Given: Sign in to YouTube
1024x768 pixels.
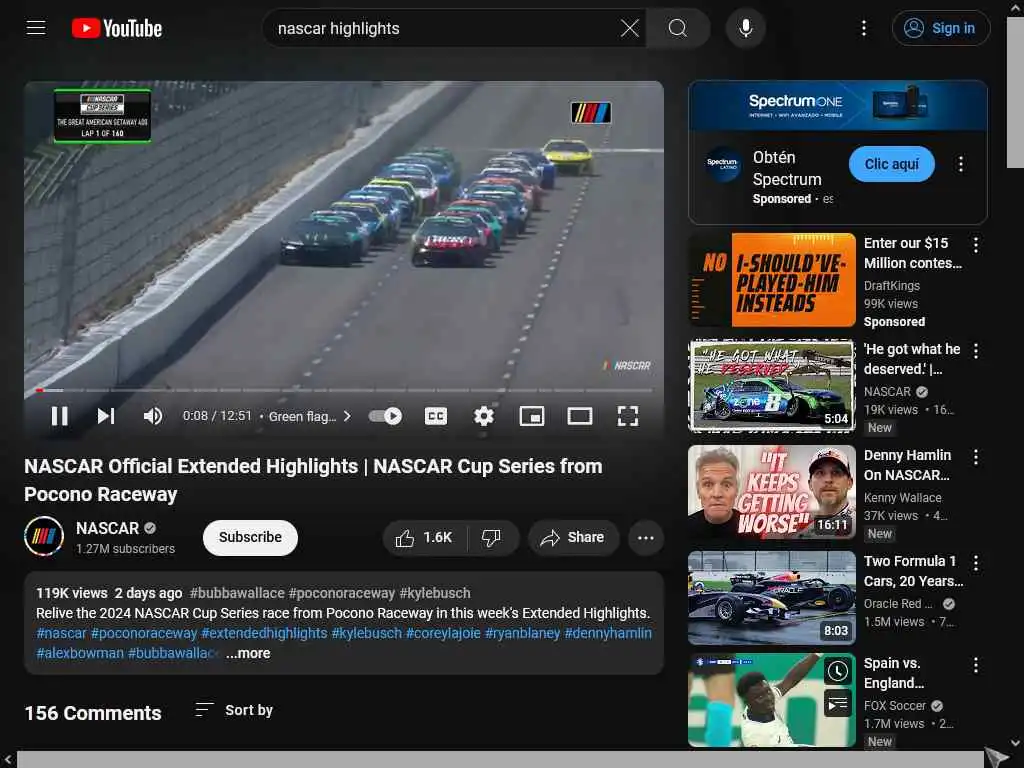Looking at the screenshot, I should 940,28.
